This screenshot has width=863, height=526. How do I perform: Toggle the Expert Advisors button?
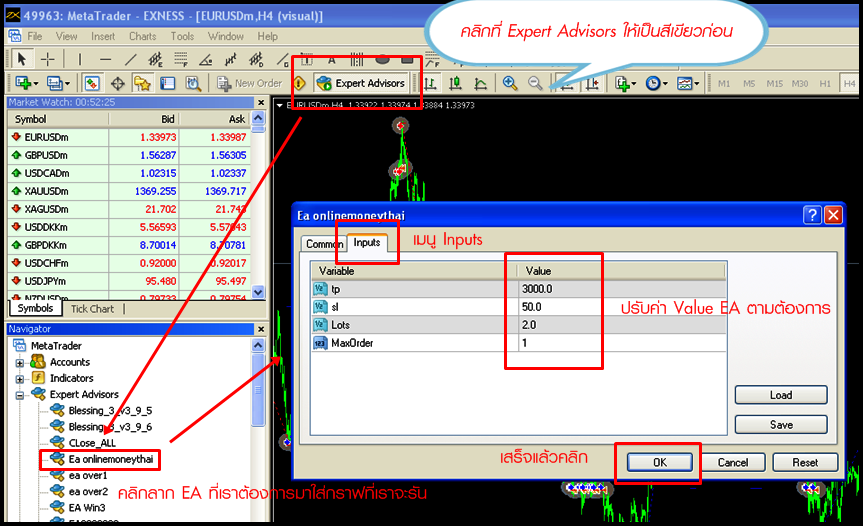tap(361, 83)
